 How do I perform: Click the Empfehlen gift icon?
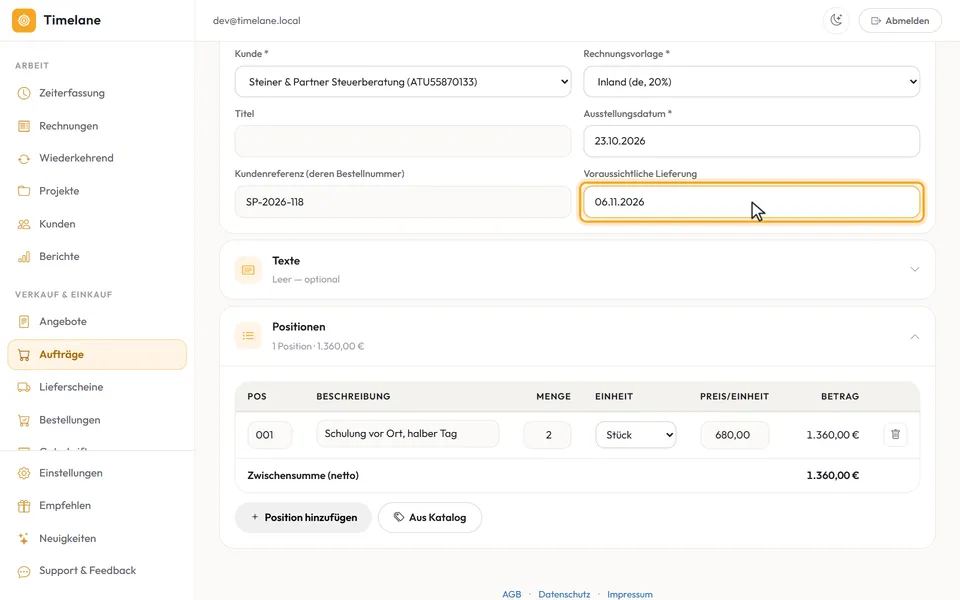click(x=24, y=506)
